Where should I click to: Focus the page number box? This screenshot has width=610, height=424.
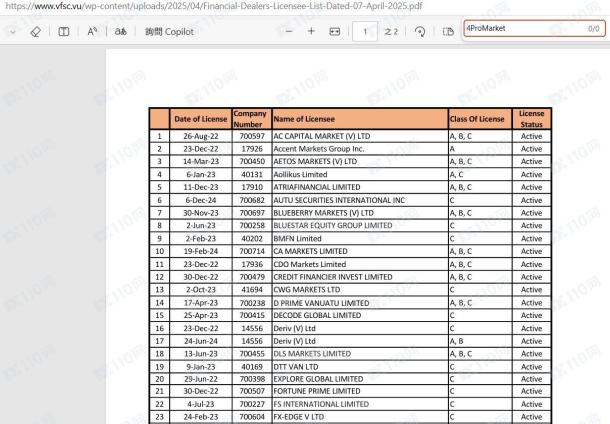click(x=365, y=32)
